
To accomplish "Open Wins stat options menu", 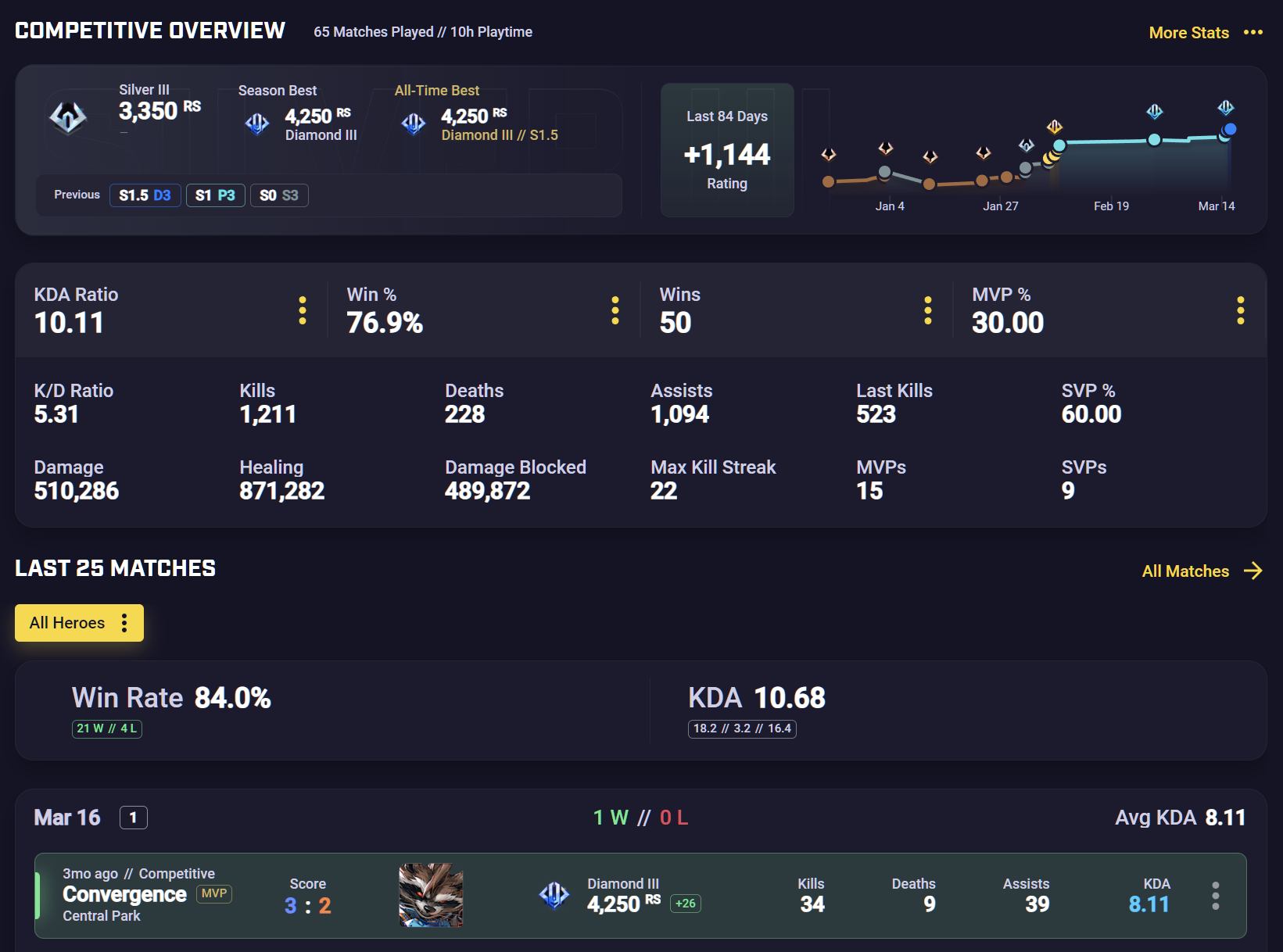I will (928, 310).
